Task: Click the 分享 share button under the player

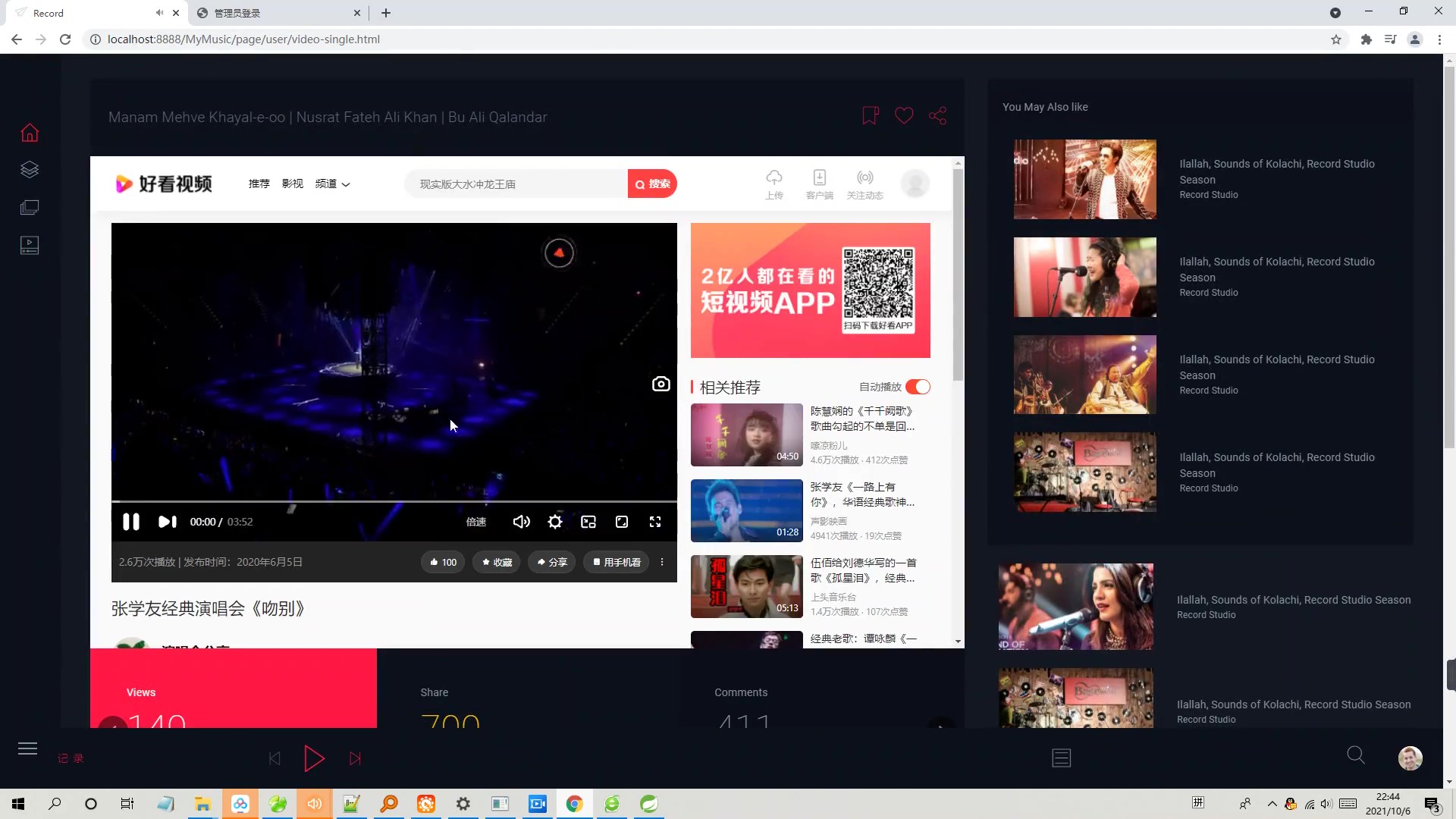Action: click(551, 562)
